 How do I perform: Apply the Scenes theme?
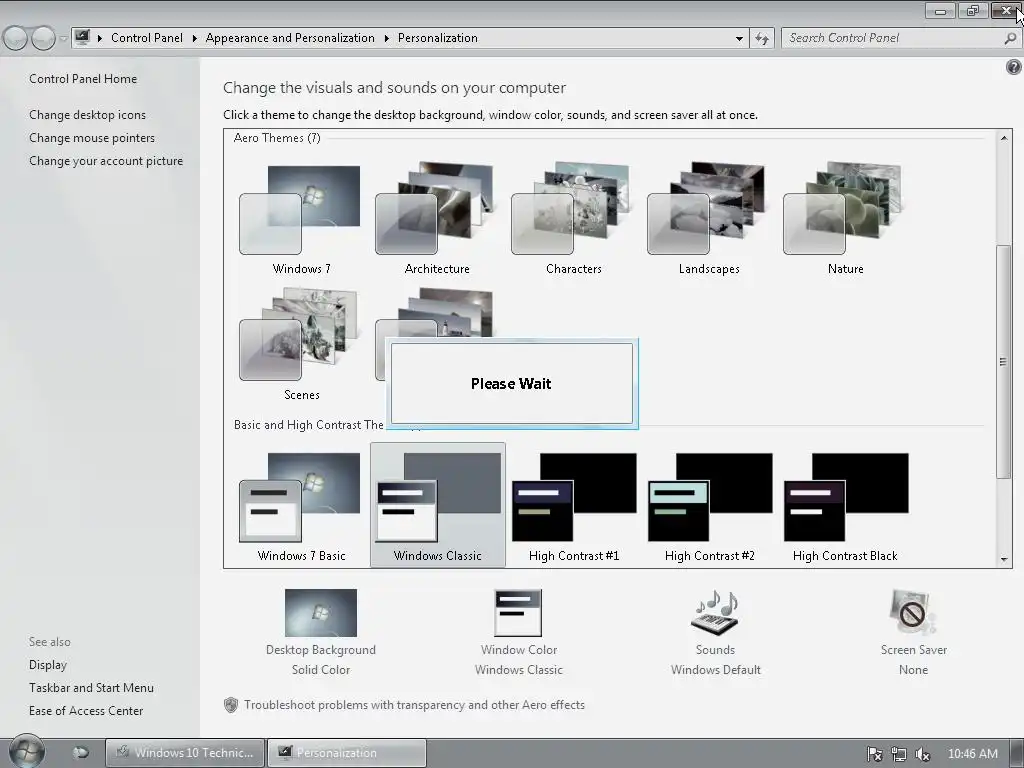point(300,344)
